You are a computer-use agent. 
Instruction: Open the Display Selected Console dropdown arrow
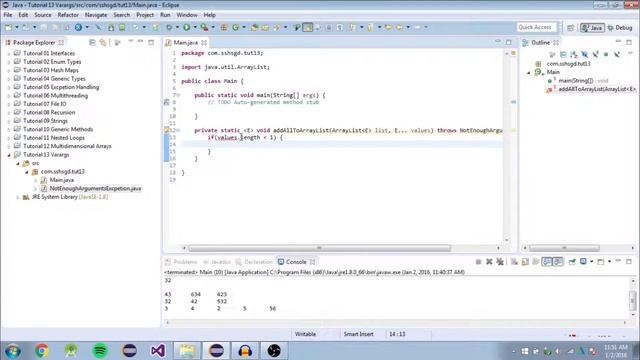(591, 262)
